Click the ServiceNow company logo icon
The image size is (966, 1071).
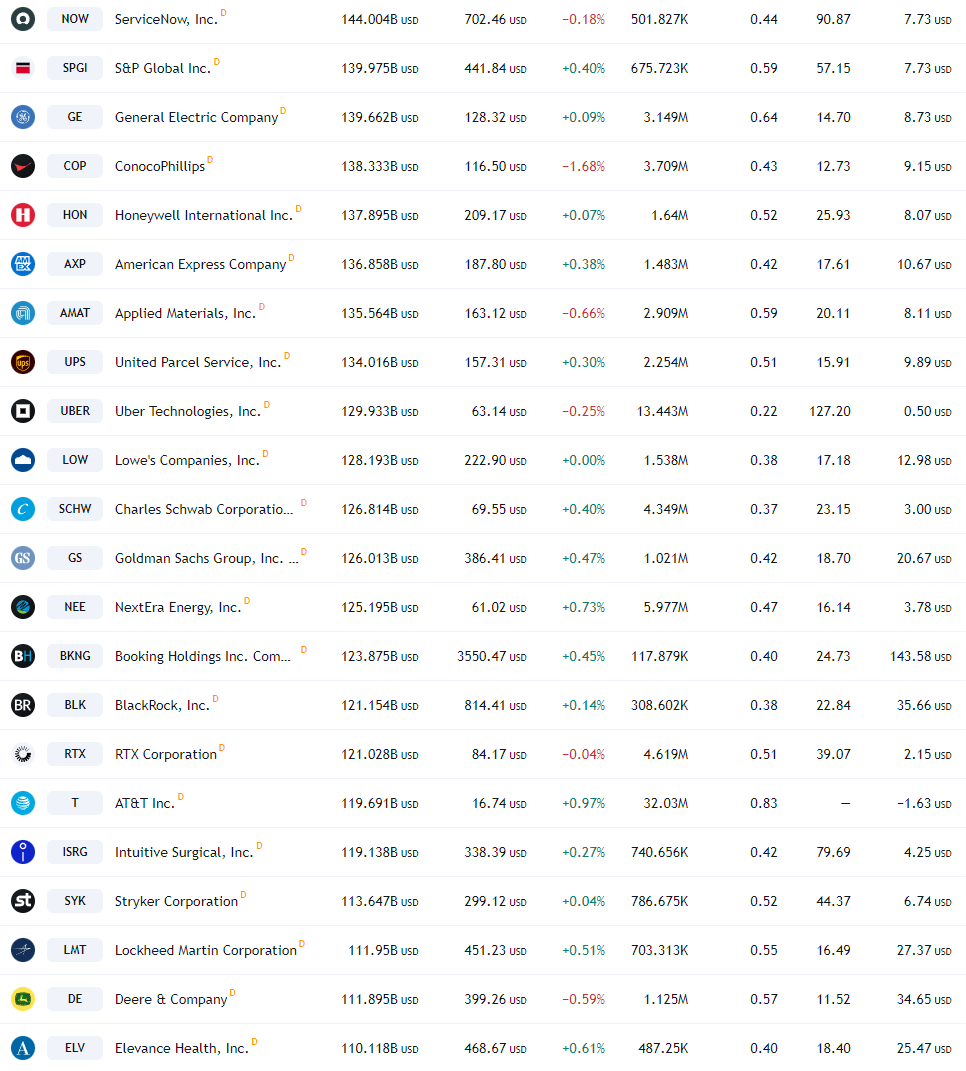tap(23, 19)
